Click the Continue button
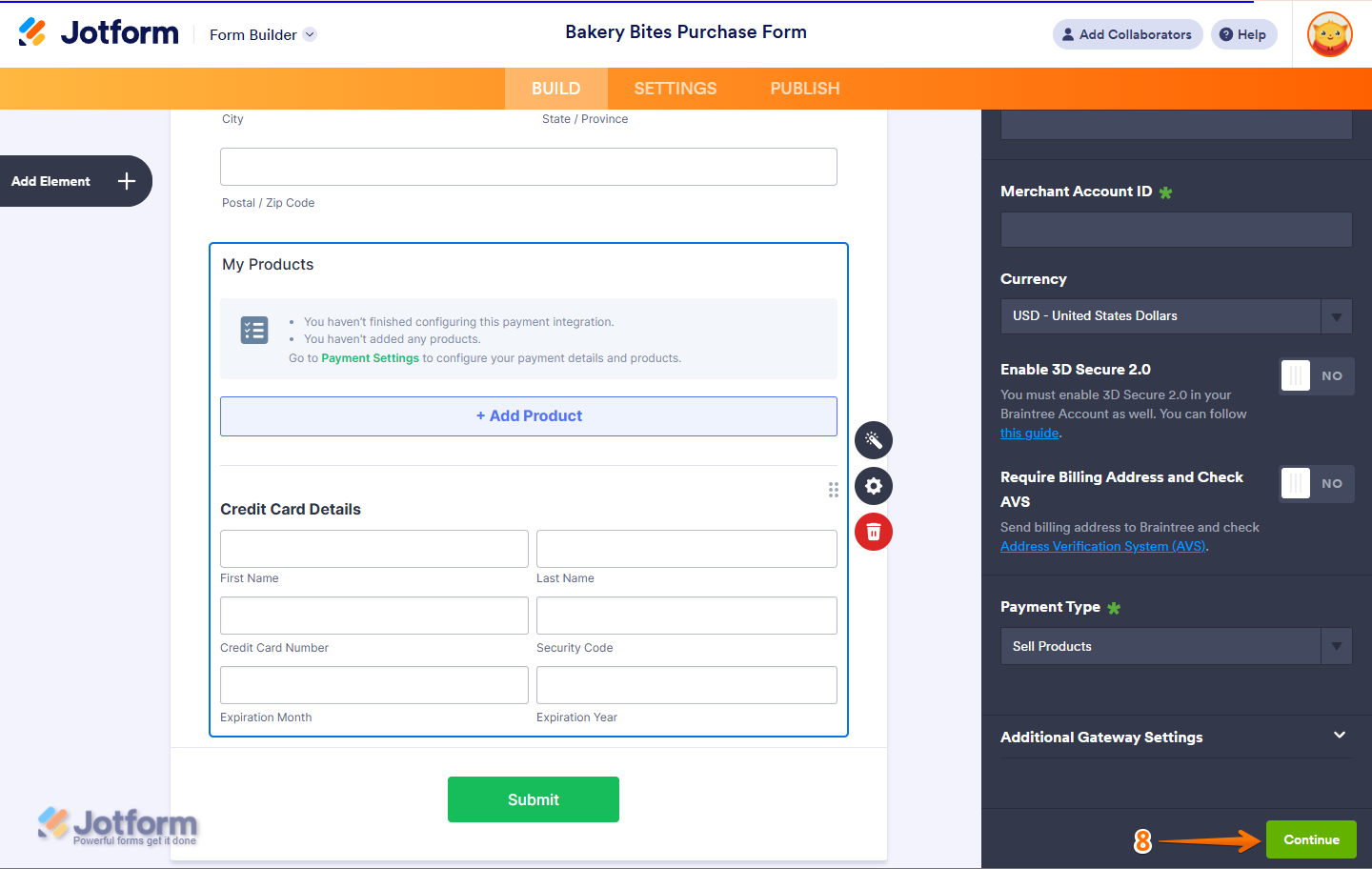This screenshot has height=869, width=1372. coord(1311,839)
